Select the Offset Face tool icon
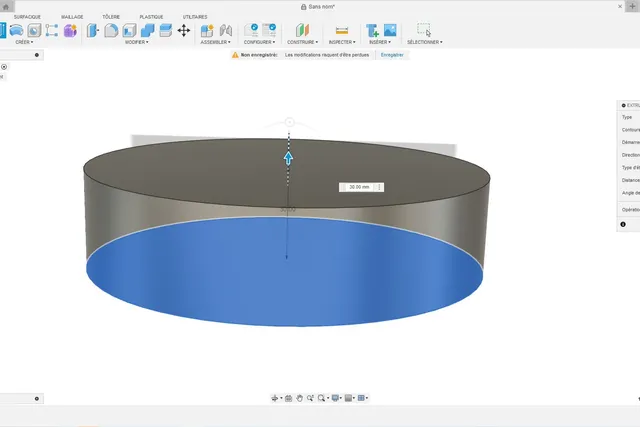This screenshot has width=640, height=427. tap(166, 30)
